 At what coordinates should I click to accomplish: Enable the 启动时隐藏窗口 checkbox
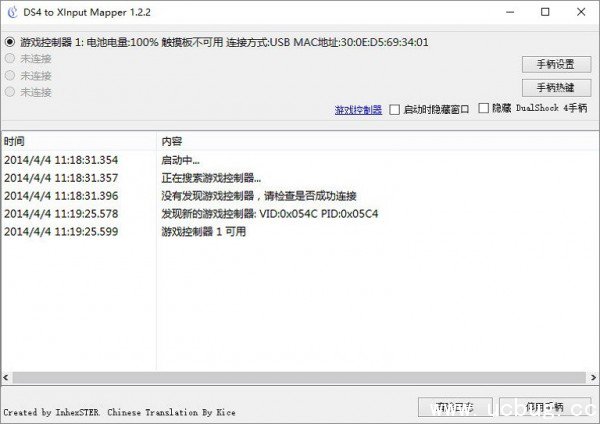pos(395,109)
